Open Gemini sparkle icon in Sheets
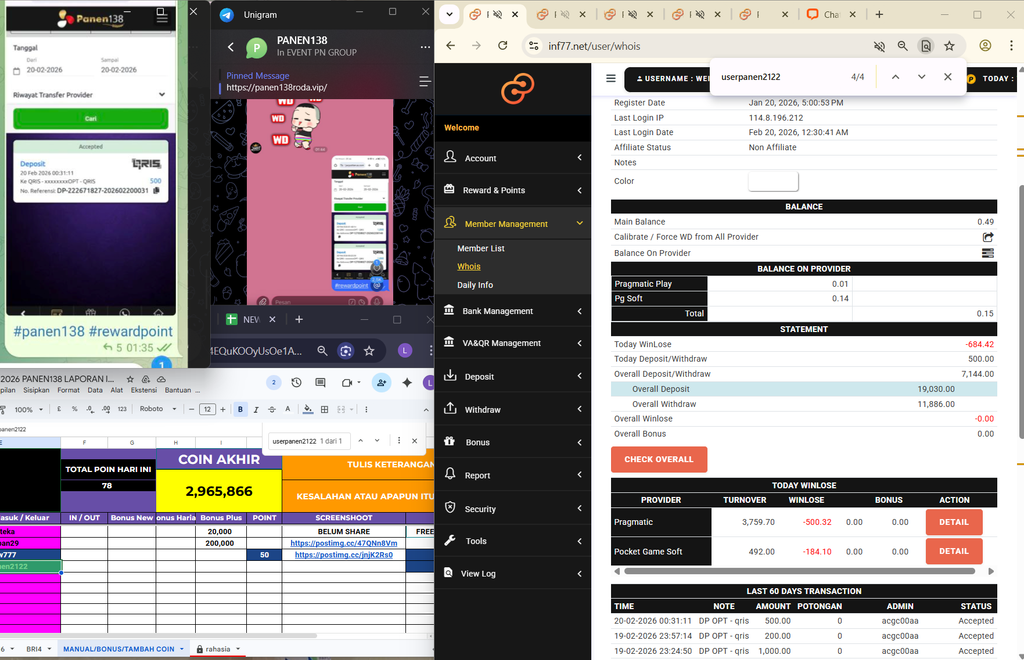 (407, 383)
